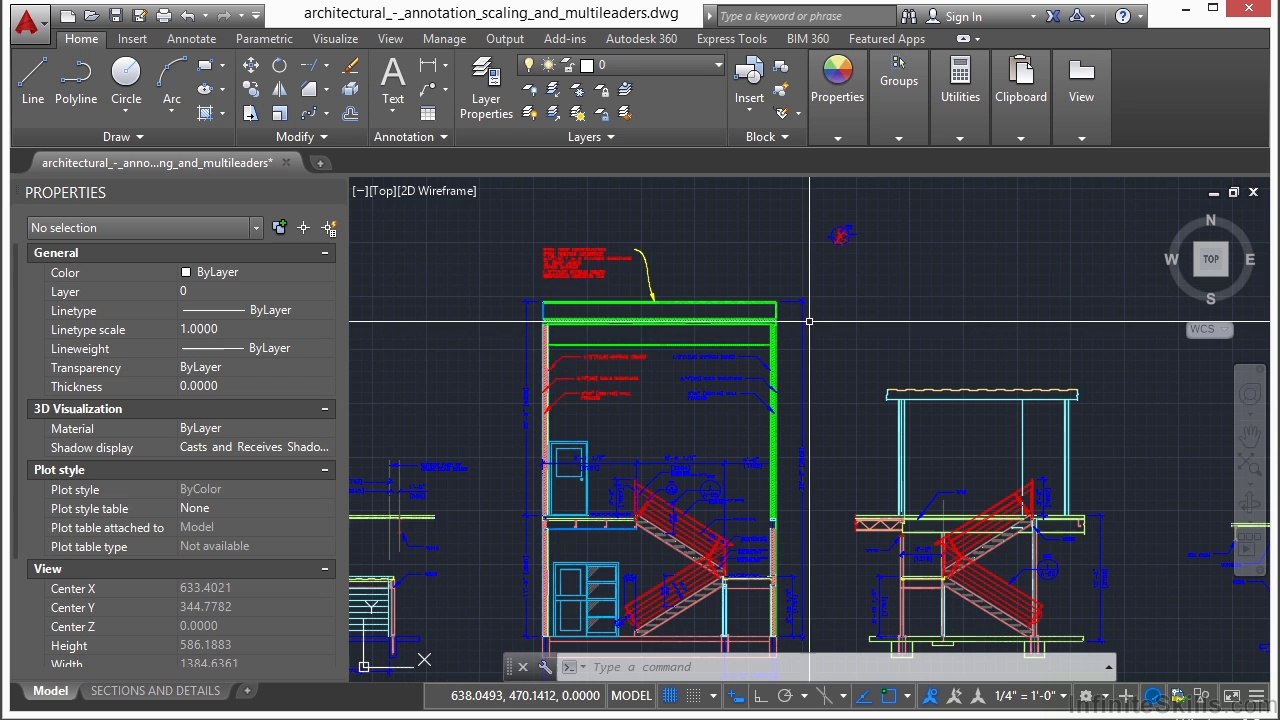The height and width of the screenshot is (720, 1280).
Task: Click the Autodesk Exchange X icon
Action: point(1053,16)
